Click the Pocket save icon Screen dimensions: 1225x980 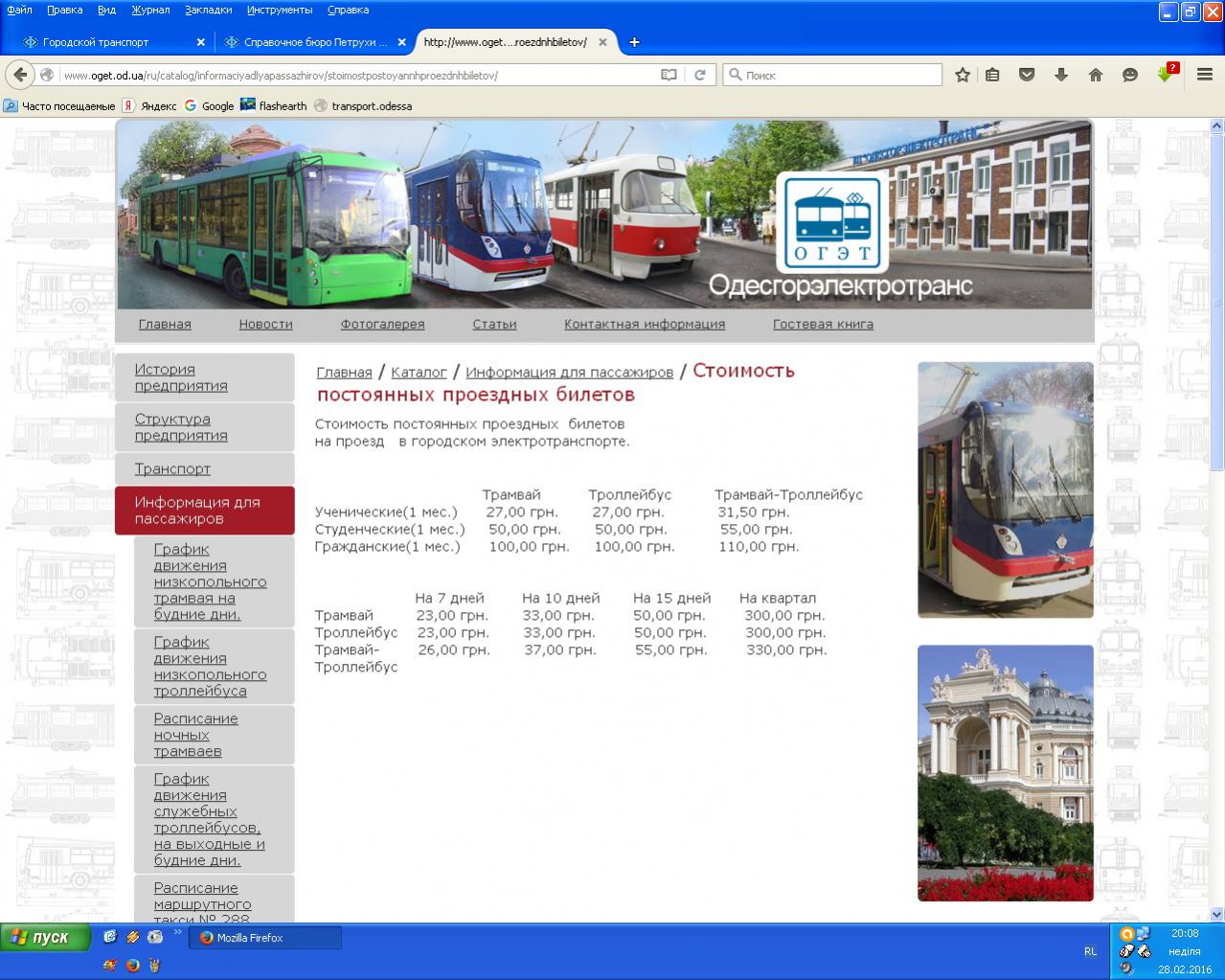1027,75
